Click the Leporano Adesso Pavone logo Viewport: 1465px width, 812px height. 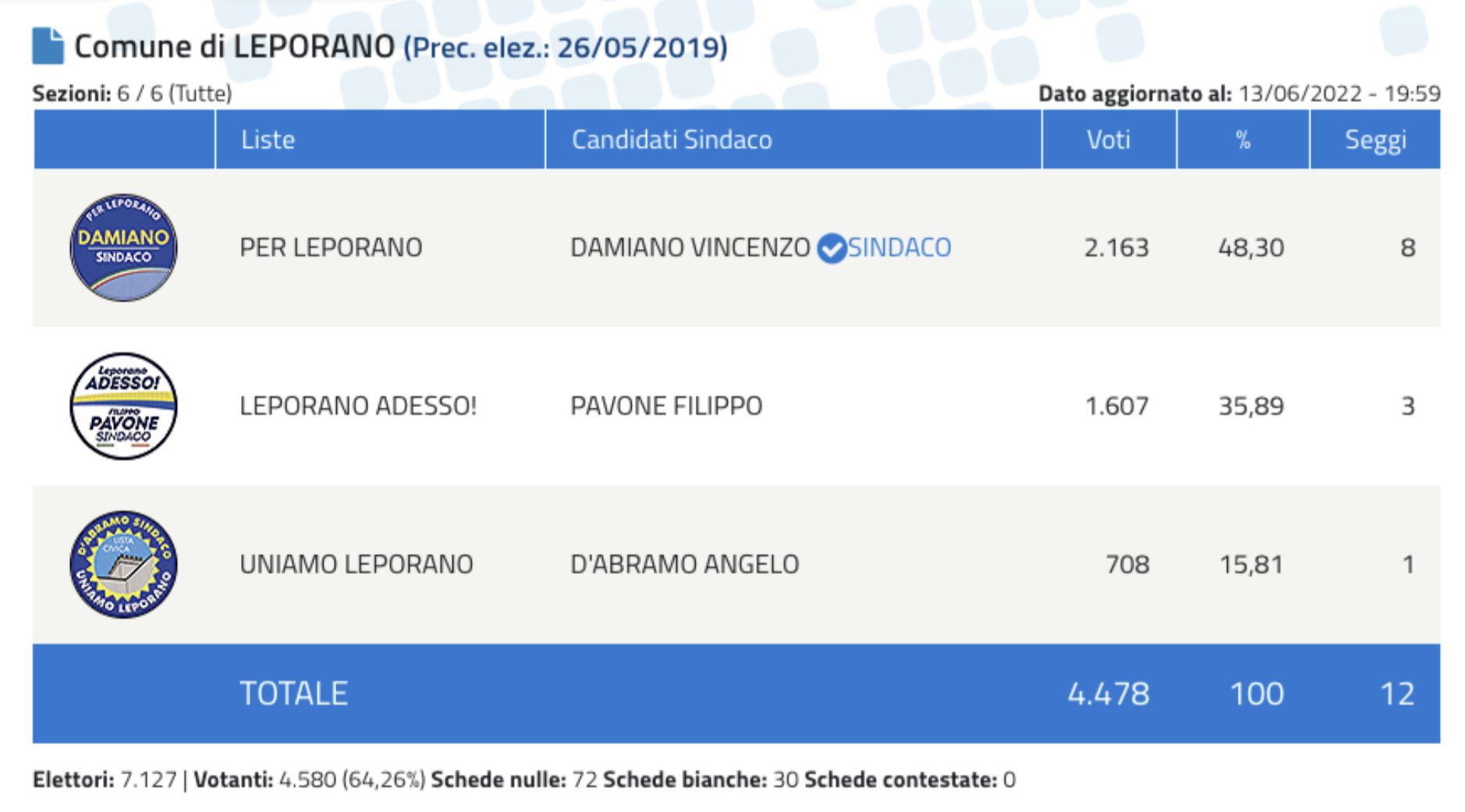[123, 406]
